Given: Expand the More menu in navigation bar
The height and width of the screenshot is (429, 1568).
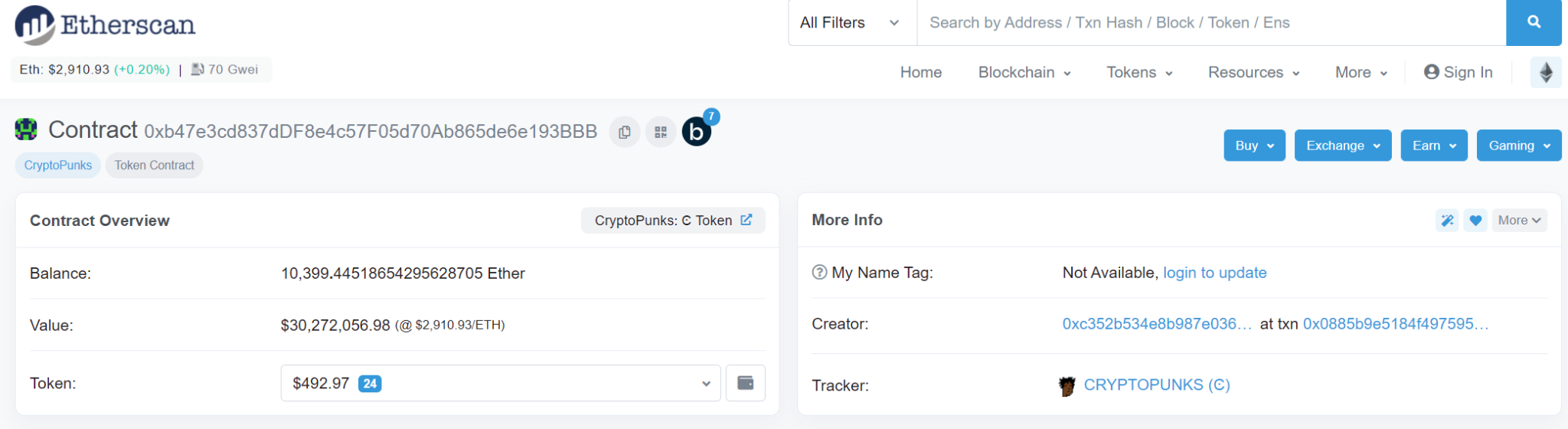Looking at the screenshot, I should point(1361,72).
